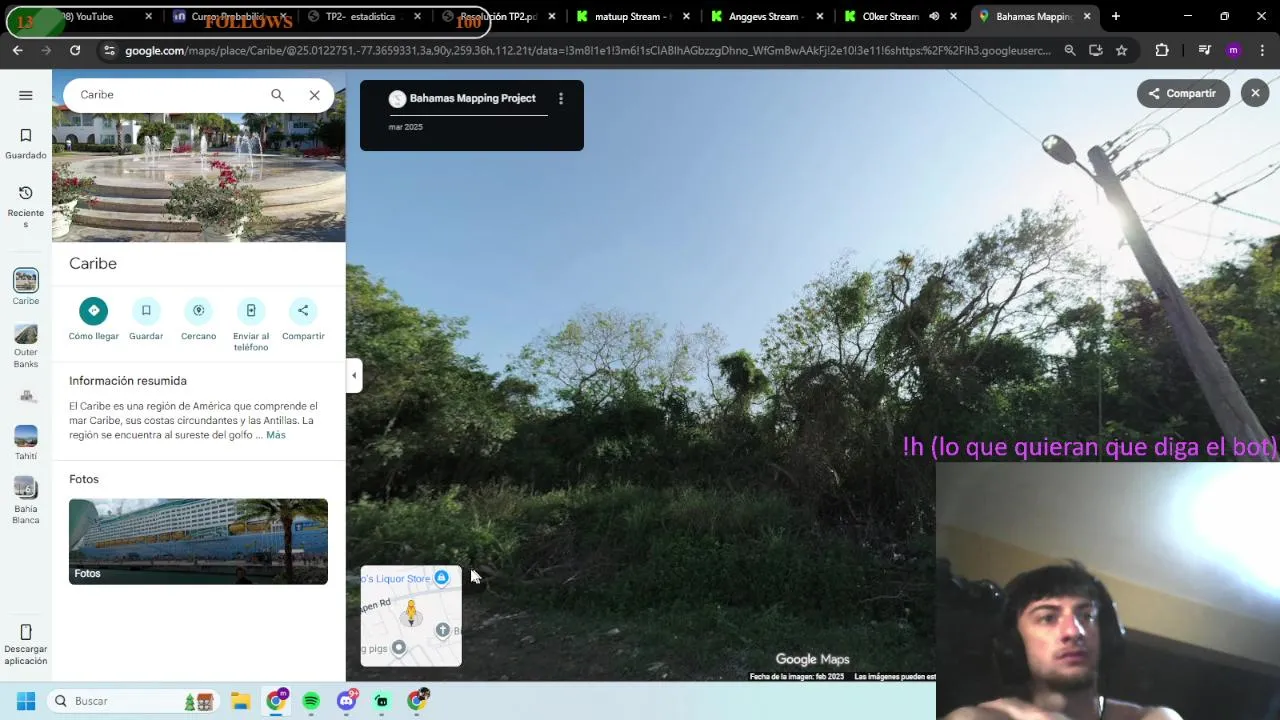This screenshot has height=720, width=1280.
Task: Open Discord from the taskbar
Action: [347, 701]
